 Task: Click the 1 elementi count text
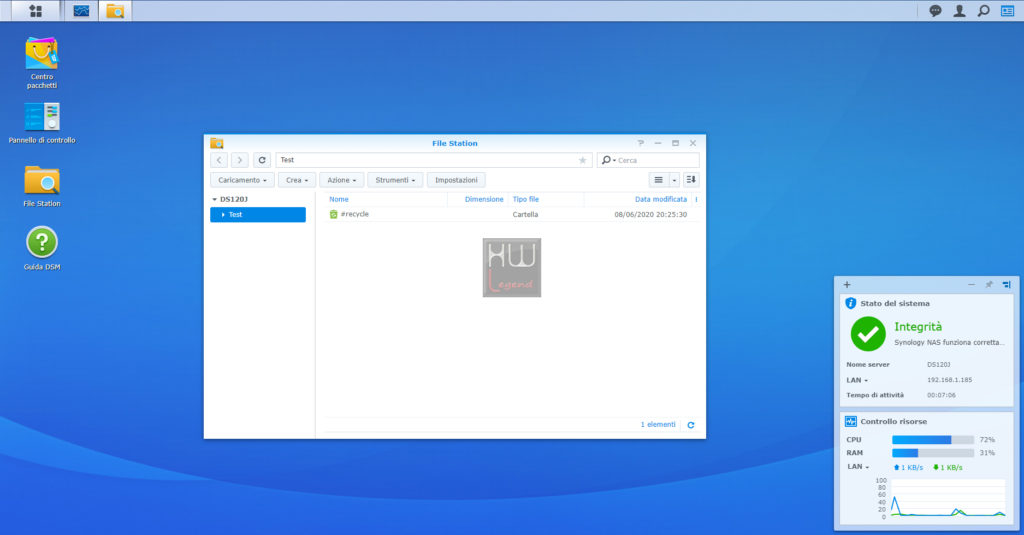click(x=658, y=425)
